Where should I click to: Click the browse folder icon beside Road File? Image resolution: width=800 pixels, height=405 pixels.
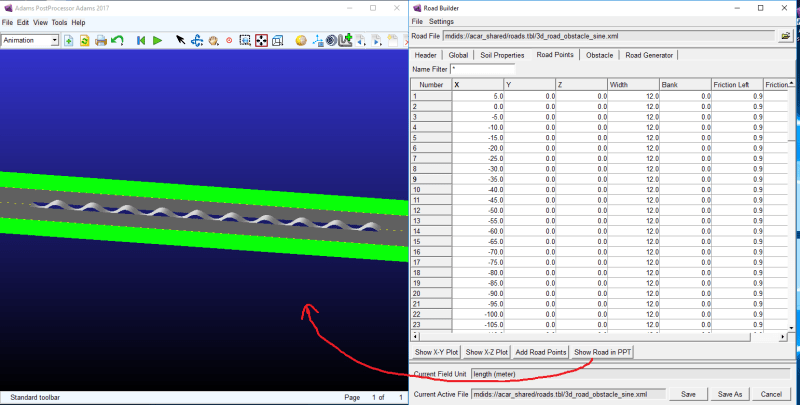pos(786,36)
